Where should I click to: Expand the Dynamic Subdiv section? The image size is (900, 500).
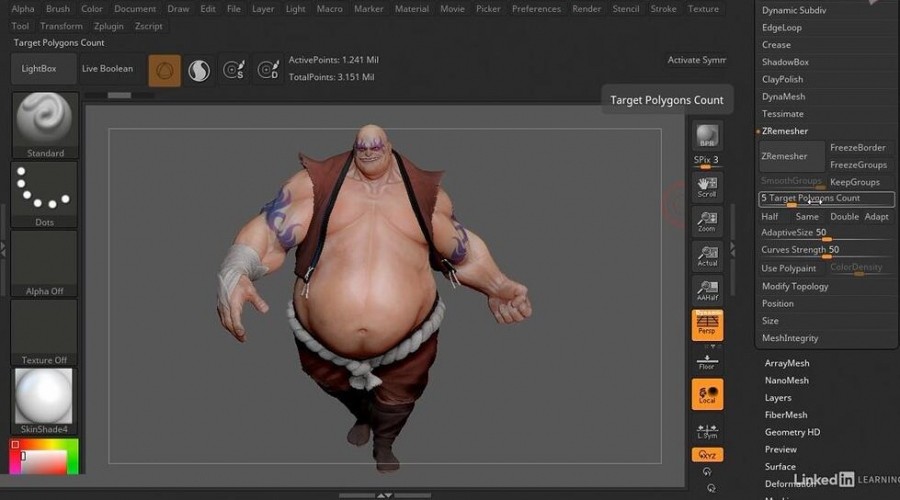tap(794, 10)
